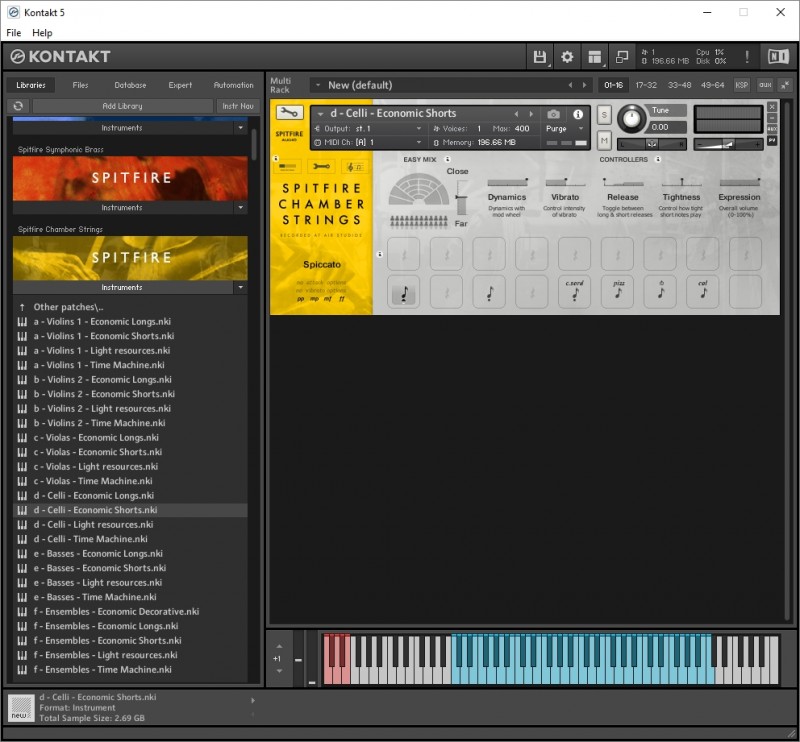
Task: Click the Tune knob
Action: tap(632, 119)
